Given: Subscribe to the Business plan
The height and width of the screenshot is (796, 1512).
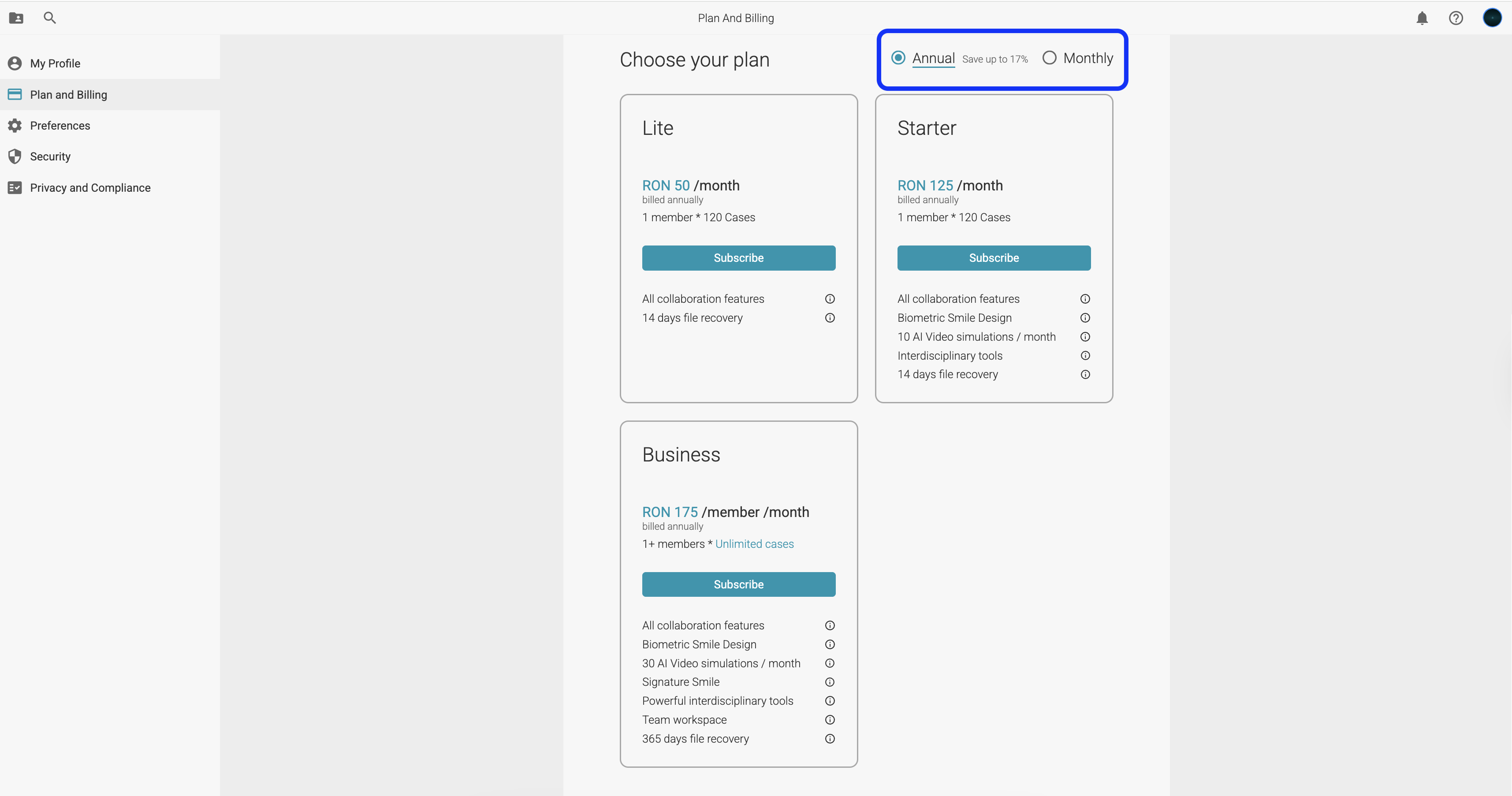Looking at the screenshot, I should (738, 585).
